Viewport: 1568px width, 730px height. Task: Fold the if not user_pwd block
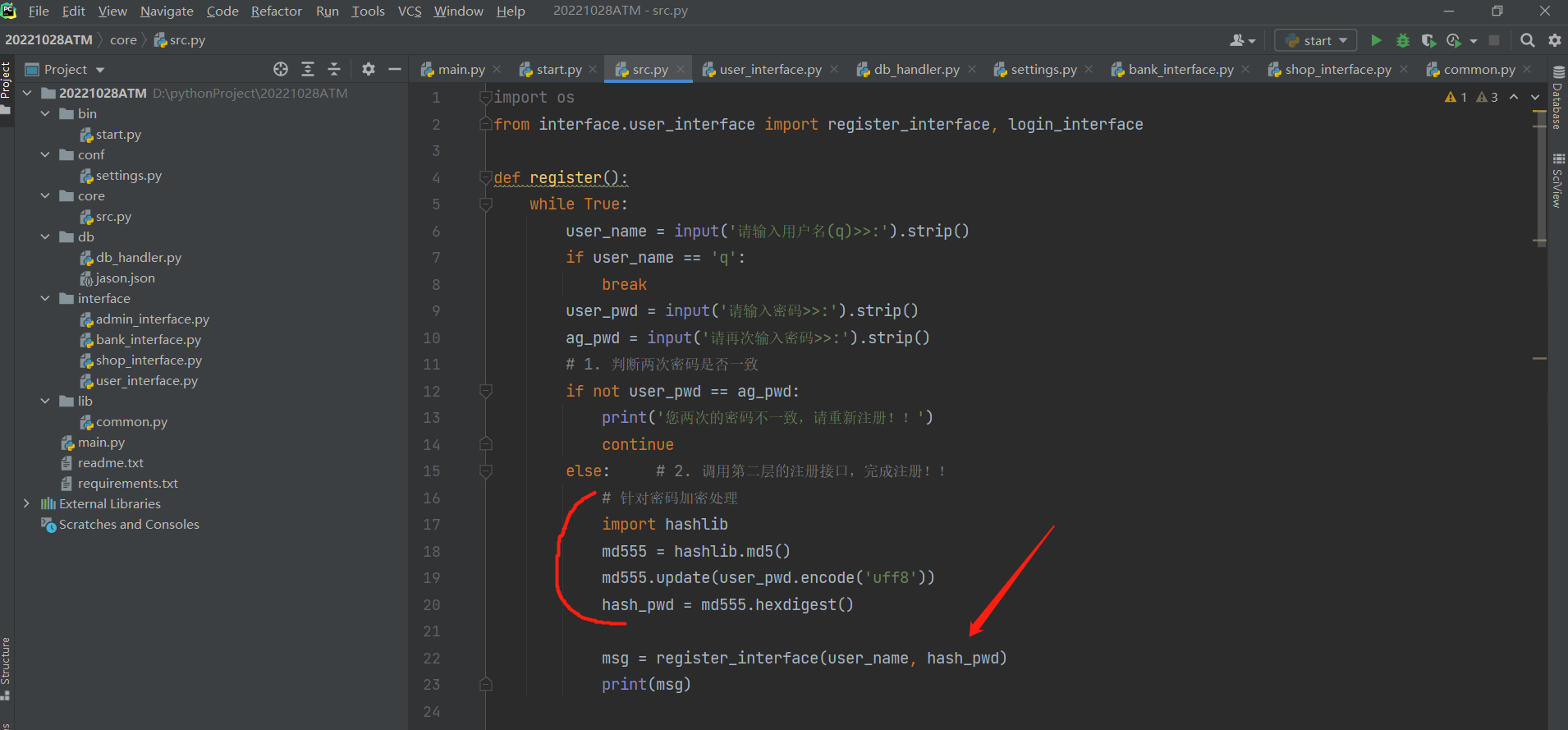(485, 392)
